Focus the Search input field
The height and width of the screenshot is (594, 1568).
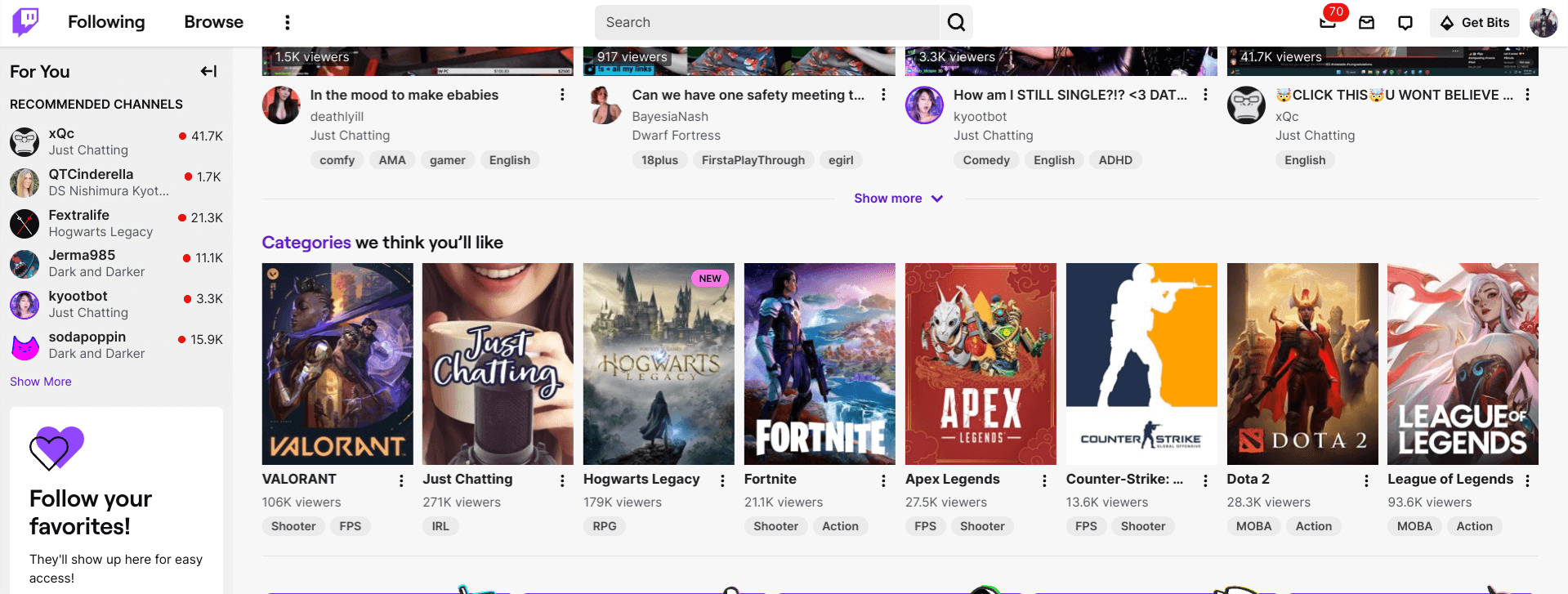[x=767, y=22]
